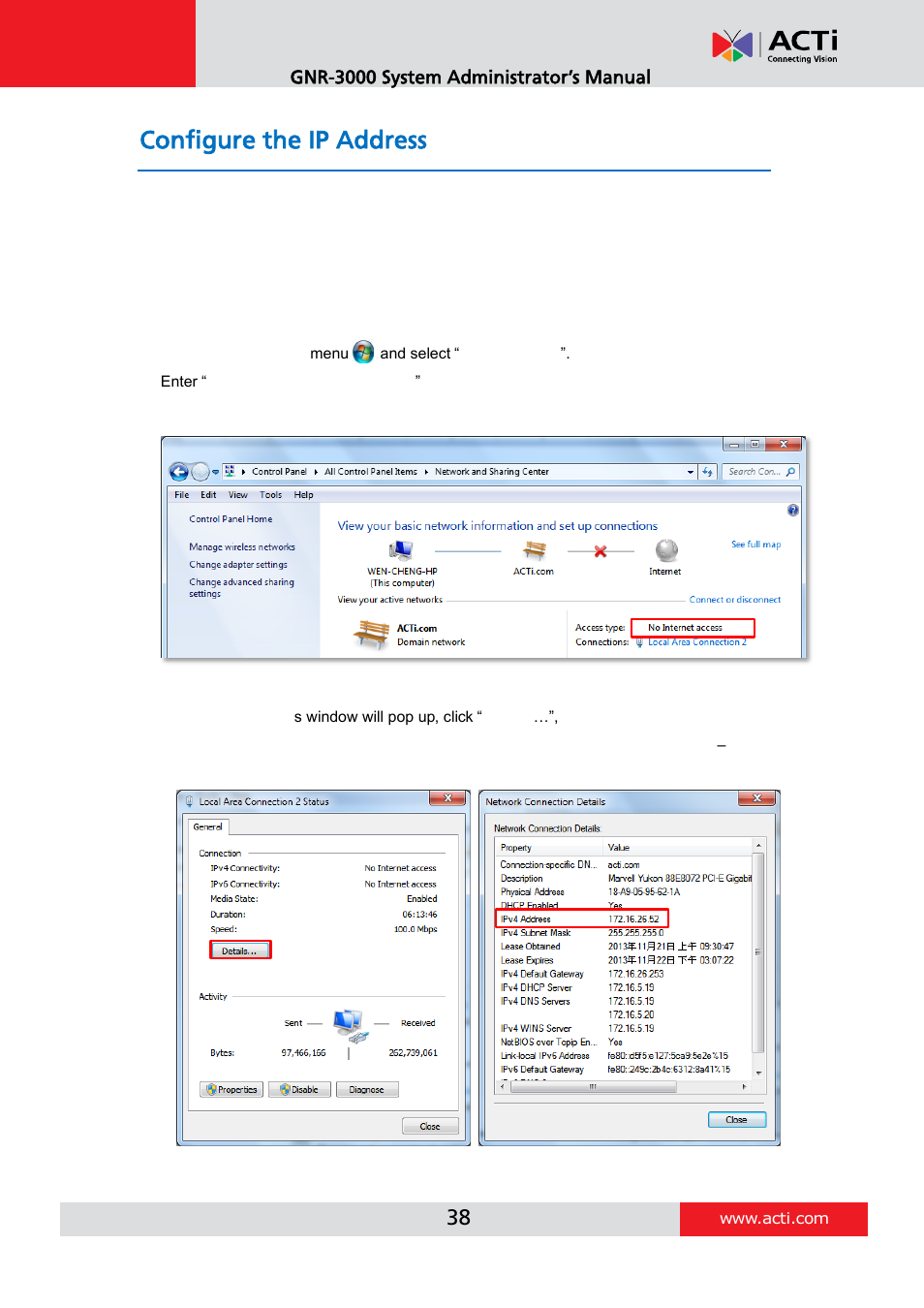Click the blue help question mark icon
The image size is (924, 1308).
[793, 511]
